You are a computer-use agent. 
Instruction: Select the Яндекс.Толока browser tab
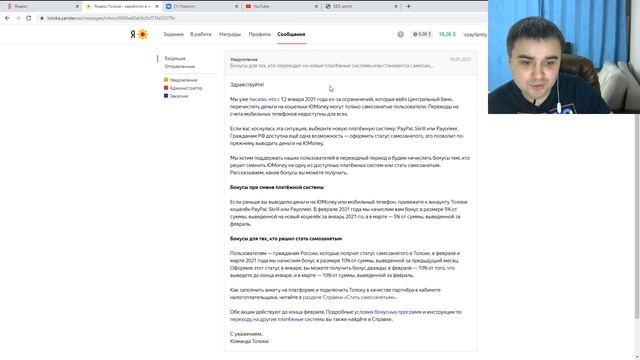122,7
